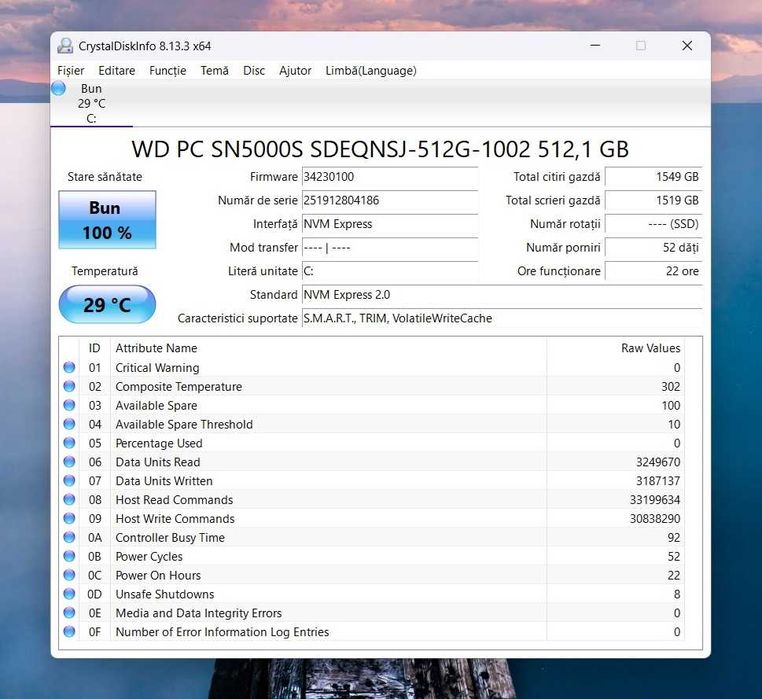Select the Data Units Read attribute text
Image resolution: width=762 pixels, height=699 pixels.
tap(158, 462)
